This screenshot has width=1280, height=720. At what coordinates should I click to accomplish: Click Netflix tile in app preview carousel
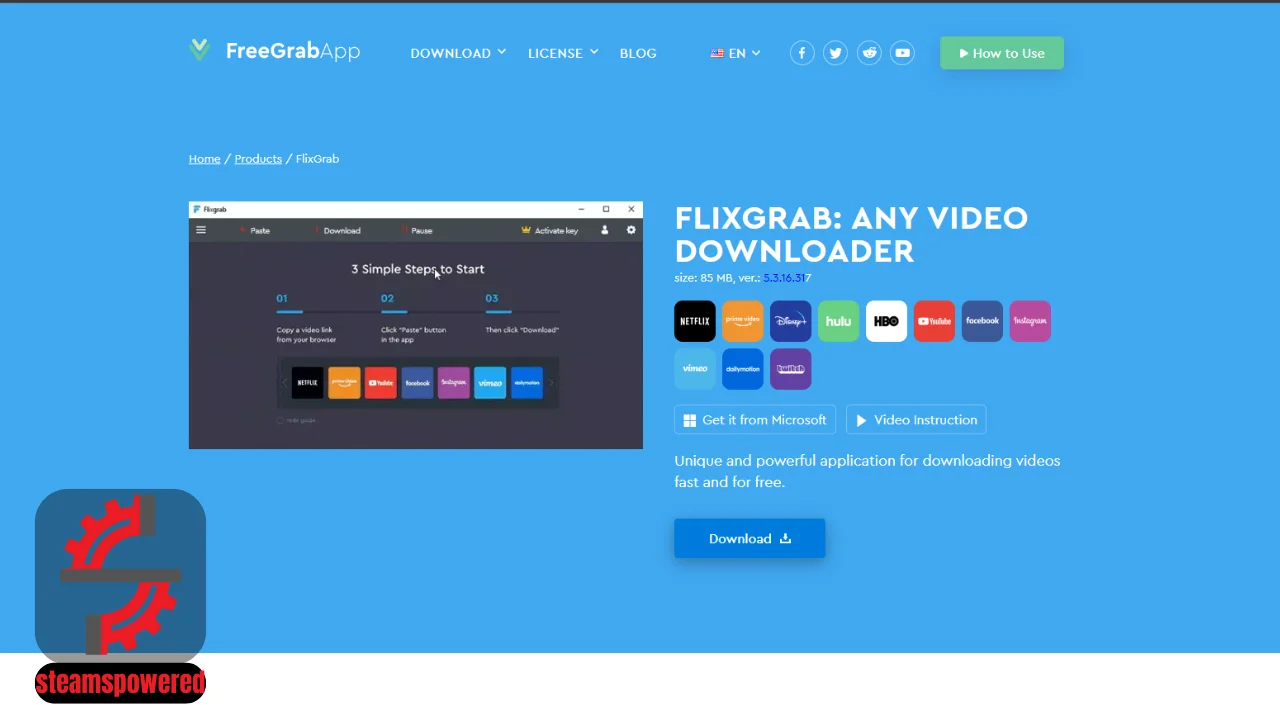point(308,383)
